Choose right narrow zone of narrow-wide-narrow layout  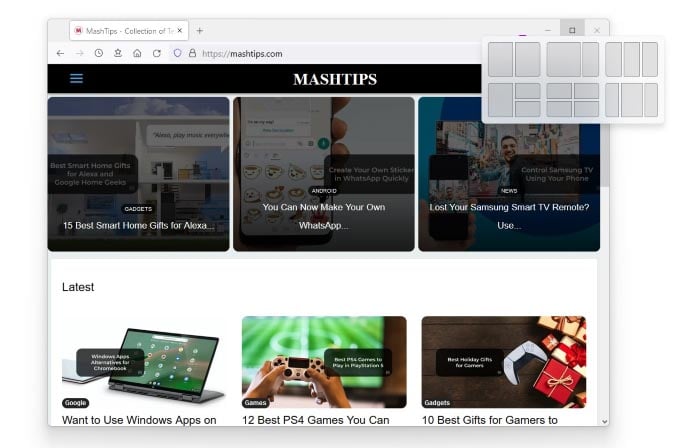pyautogui.click(x=651, y=100)
